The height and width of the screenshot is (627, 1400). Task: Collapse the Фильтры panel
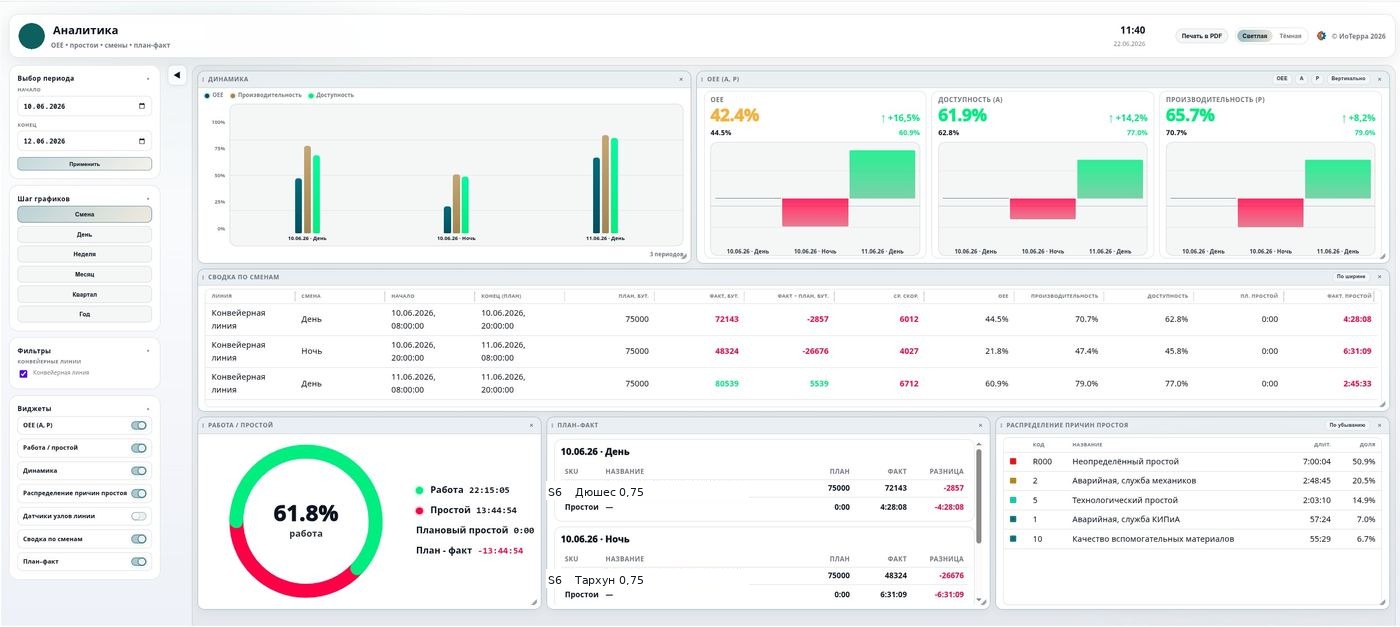point(148,351)
